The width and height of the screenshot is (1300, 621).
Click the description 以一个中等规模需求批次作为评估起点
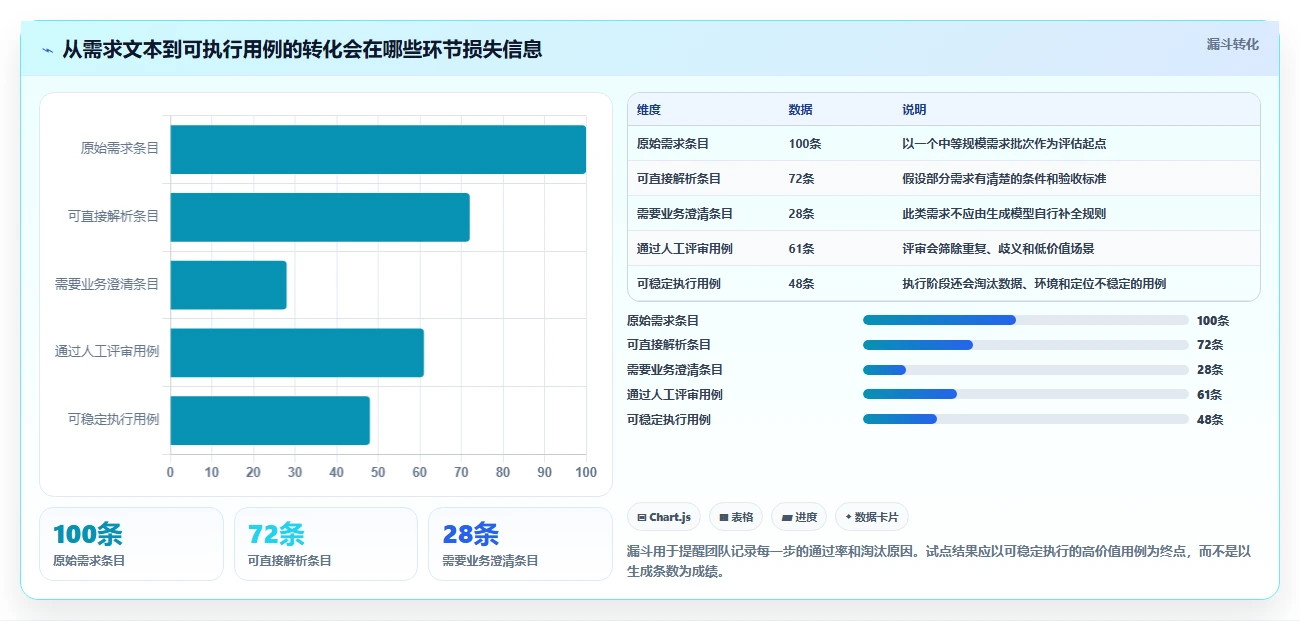click(x=1004, y=143)
